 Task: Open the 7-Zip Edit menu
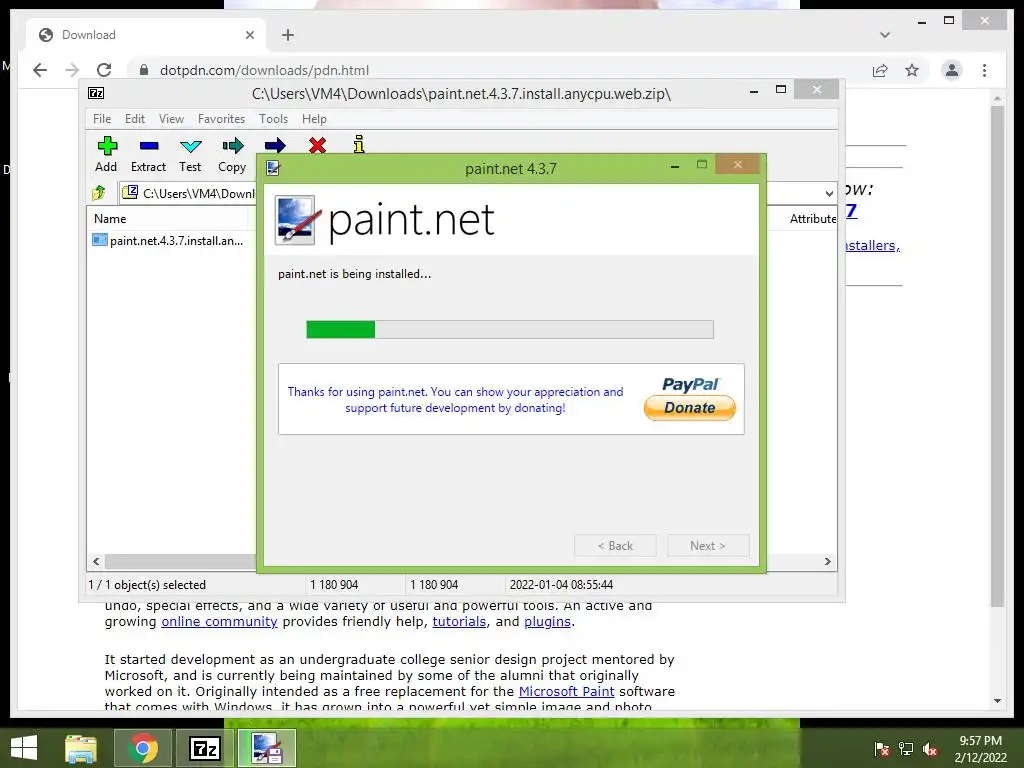(x=135, y=119)
